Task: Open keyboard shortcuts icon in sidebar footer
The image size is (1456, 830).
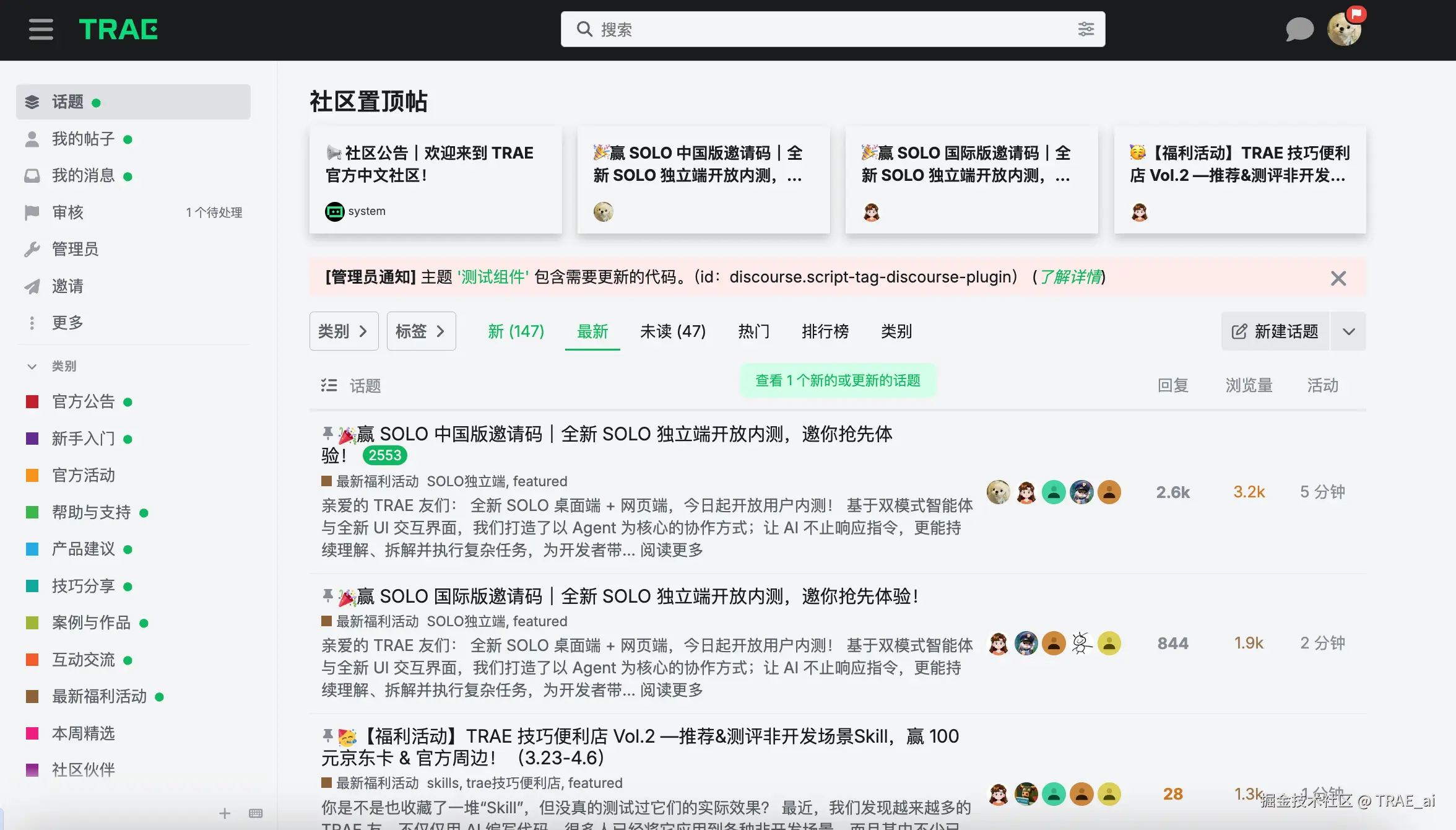Action: (256, 813)
